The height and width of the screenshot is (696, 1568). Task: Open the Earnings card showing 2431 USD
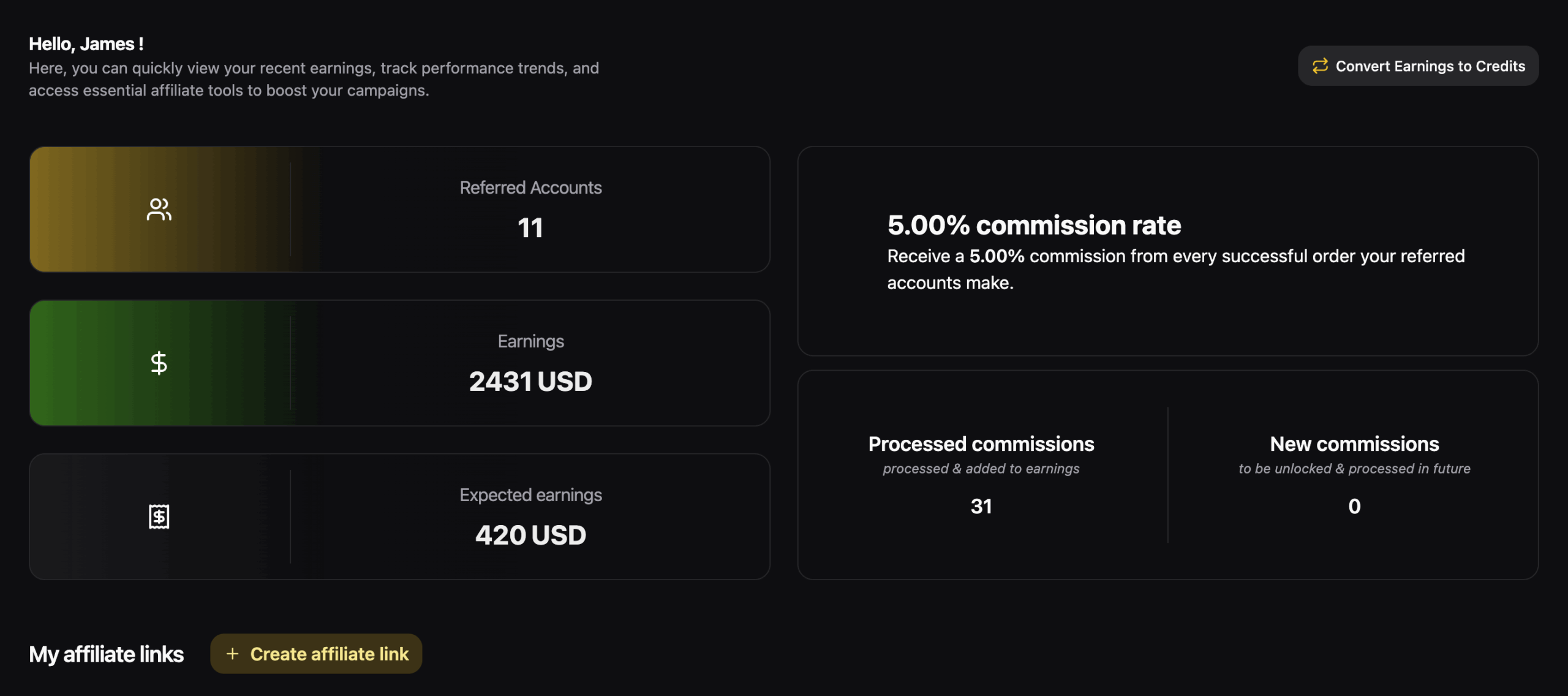click(x=399, y=363)
